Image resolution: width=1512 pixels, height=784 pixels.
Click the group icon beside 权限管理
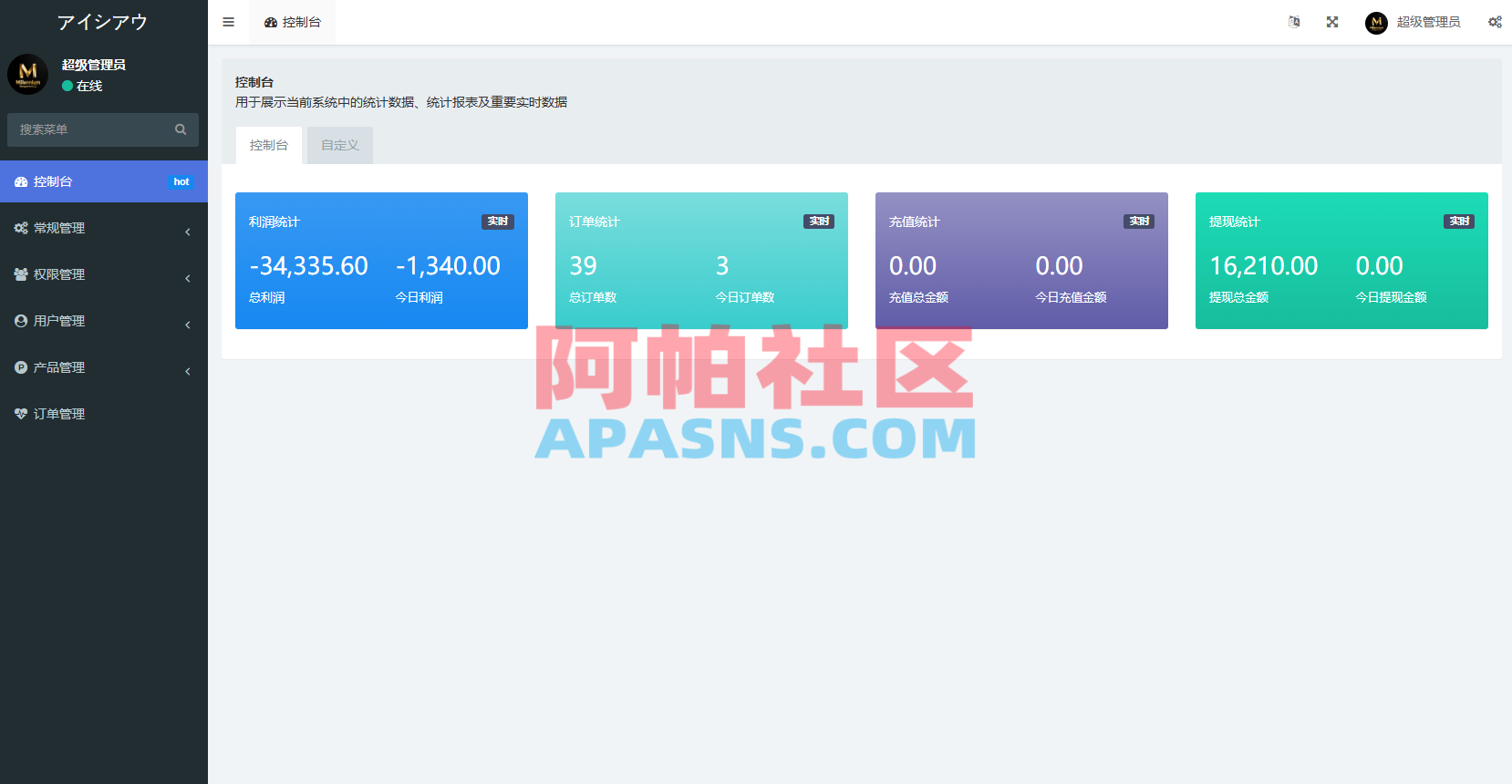click(x=21, y=274)
